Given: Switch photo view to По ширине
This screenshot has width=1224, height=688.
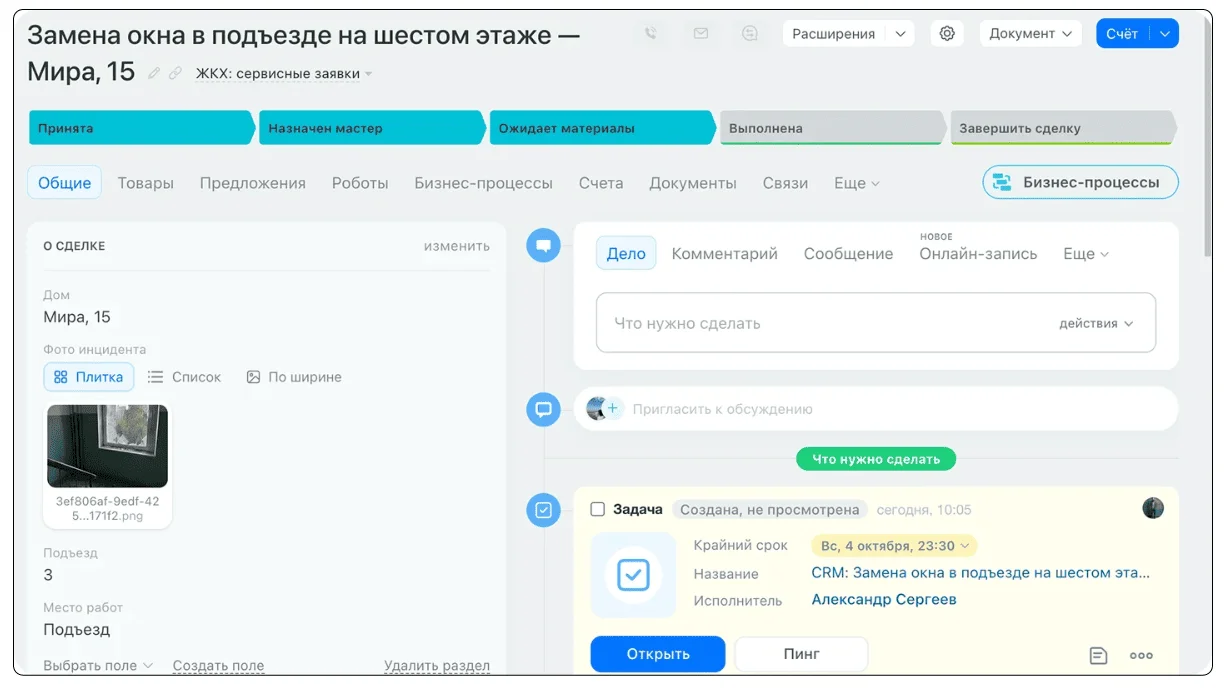Looking at the screenshot, I should (x=294, y=377).
